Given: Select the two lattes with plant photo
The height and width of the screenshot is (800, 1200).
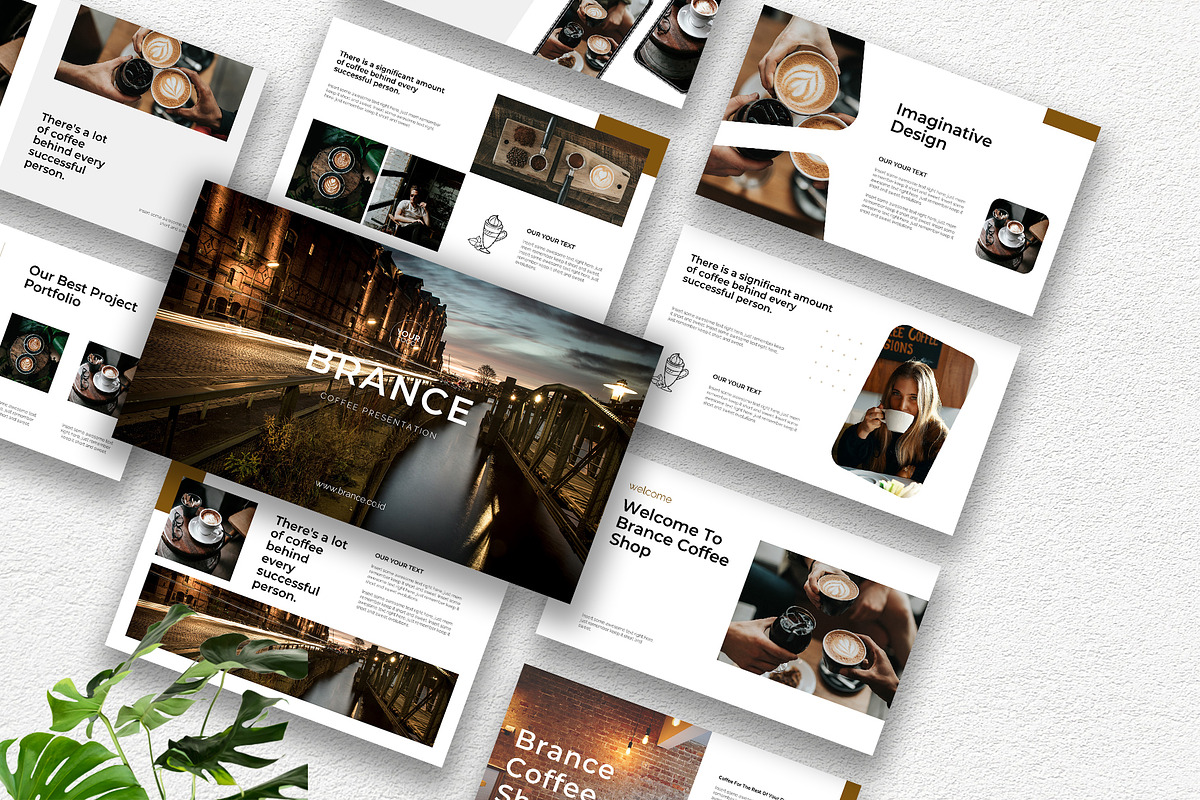Looking at the screenshot, I should coord(335,170).
